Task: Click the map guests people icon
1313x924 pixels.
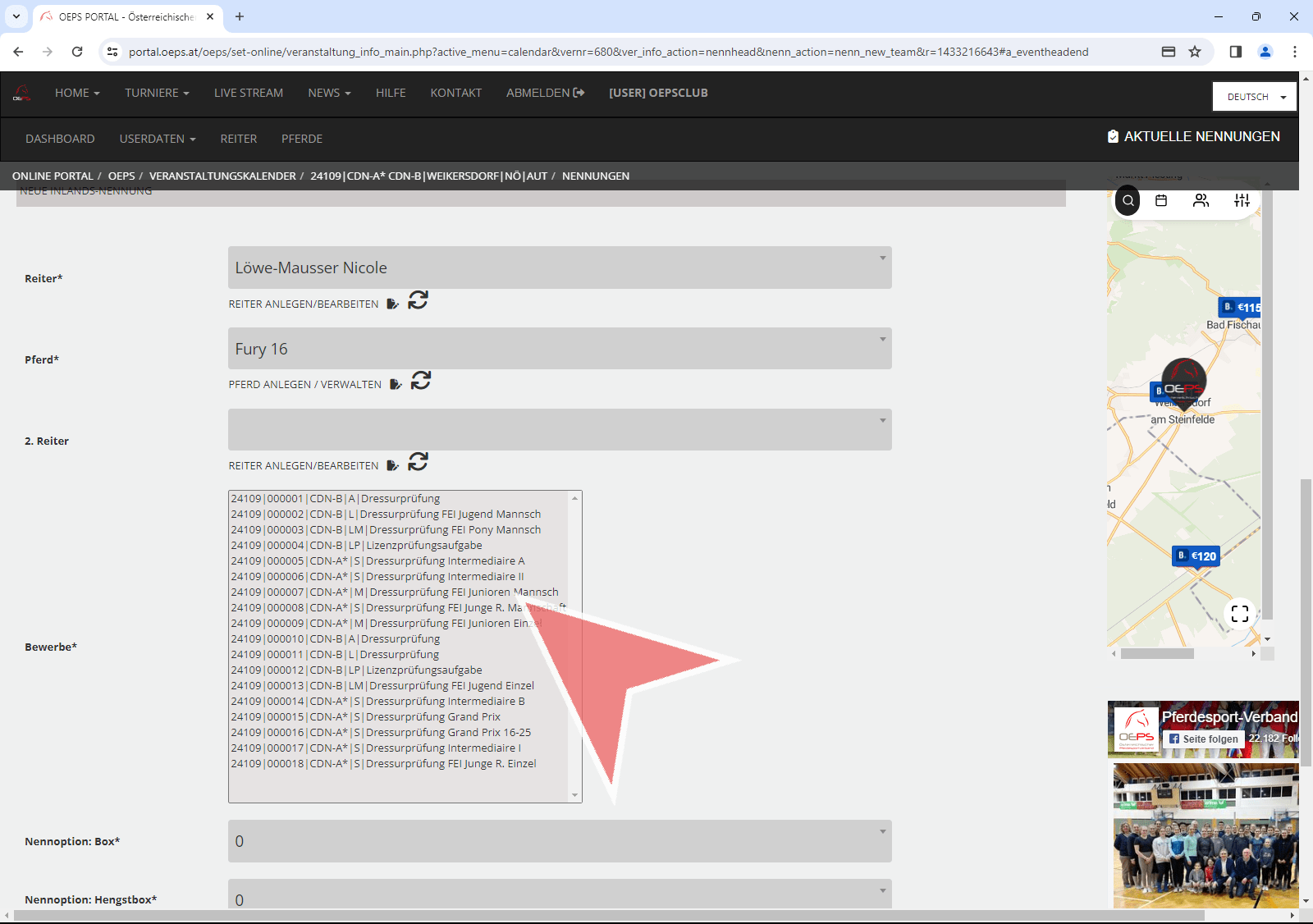Action: click(1201, 201)
